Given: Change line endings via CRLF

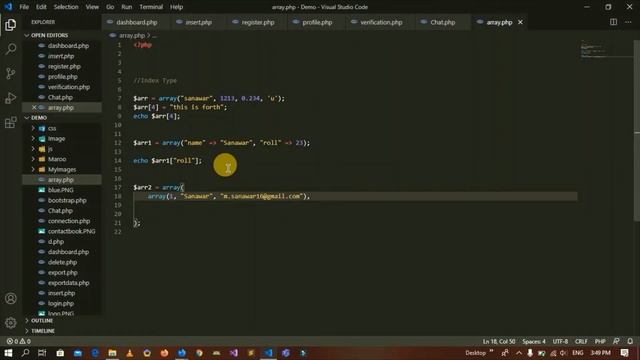Looking at the screenshot, I should 581,341.
